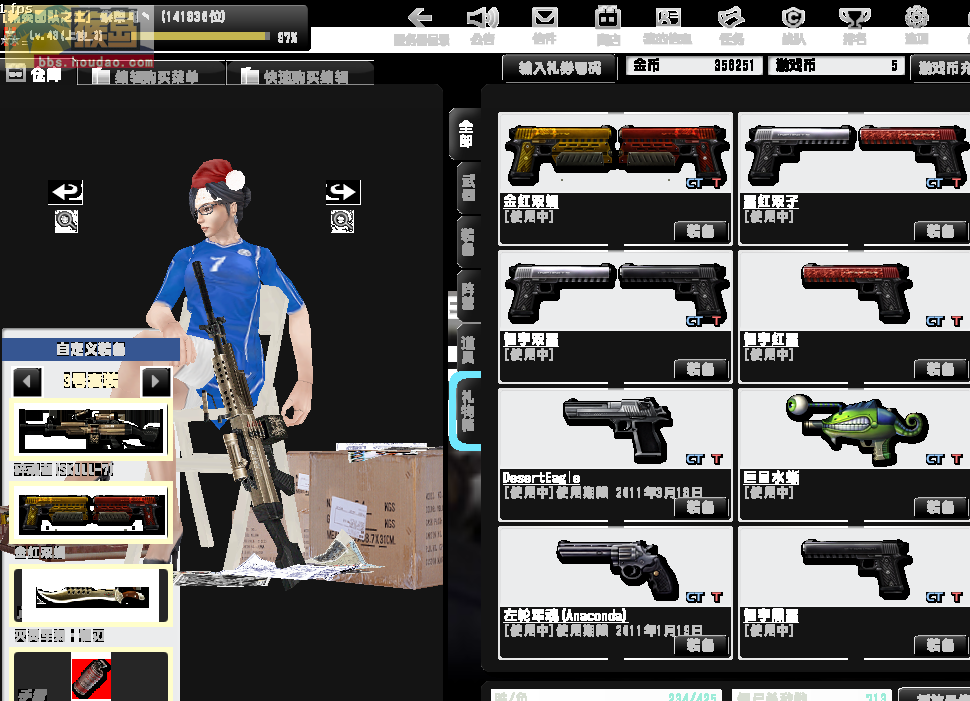The height and width of the screenshot is (701, 970).
Task: Select the 道具 side category tab
Action: point(468,350)
